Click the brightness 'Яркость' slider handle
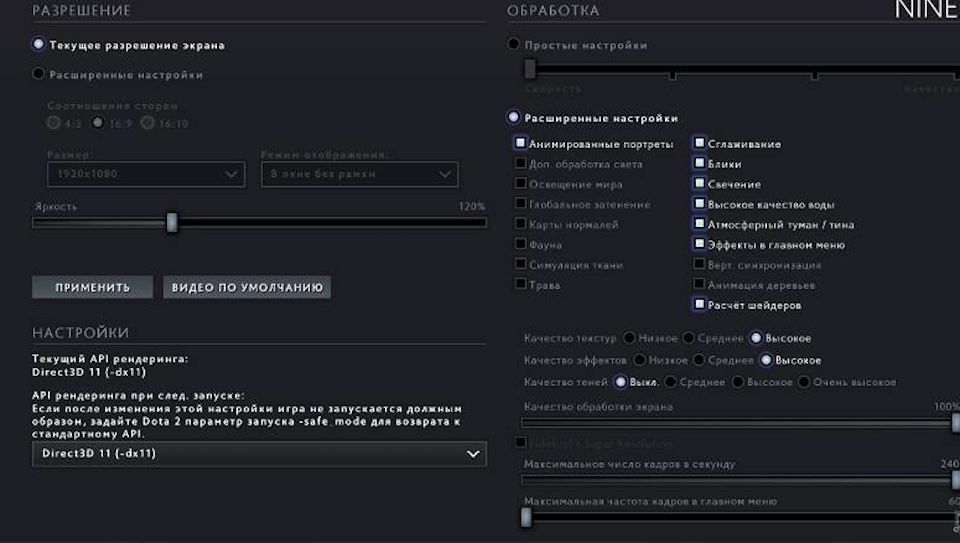 pyautogui.click(x=172, y=222)
